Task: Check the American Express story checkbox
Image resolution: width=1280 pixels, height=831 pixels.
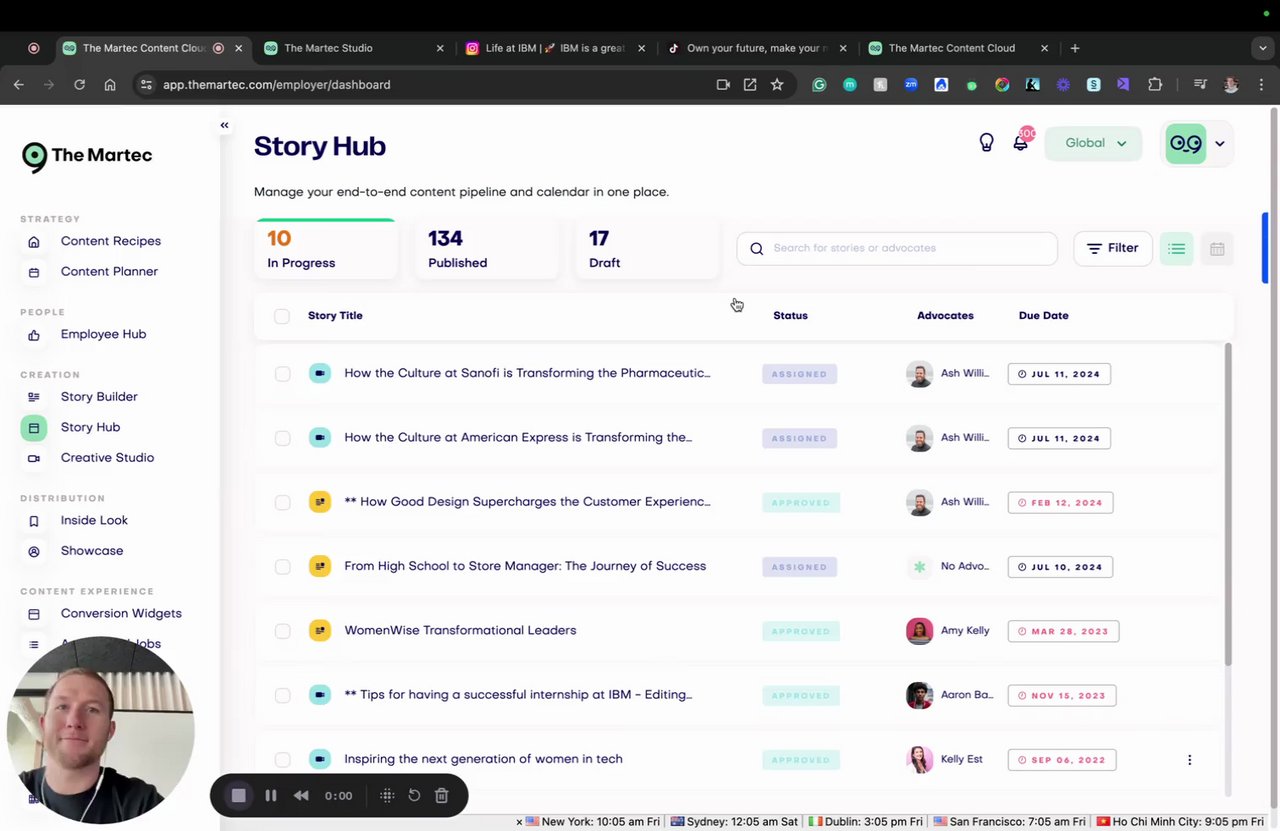Action: (x=282, y=438)
